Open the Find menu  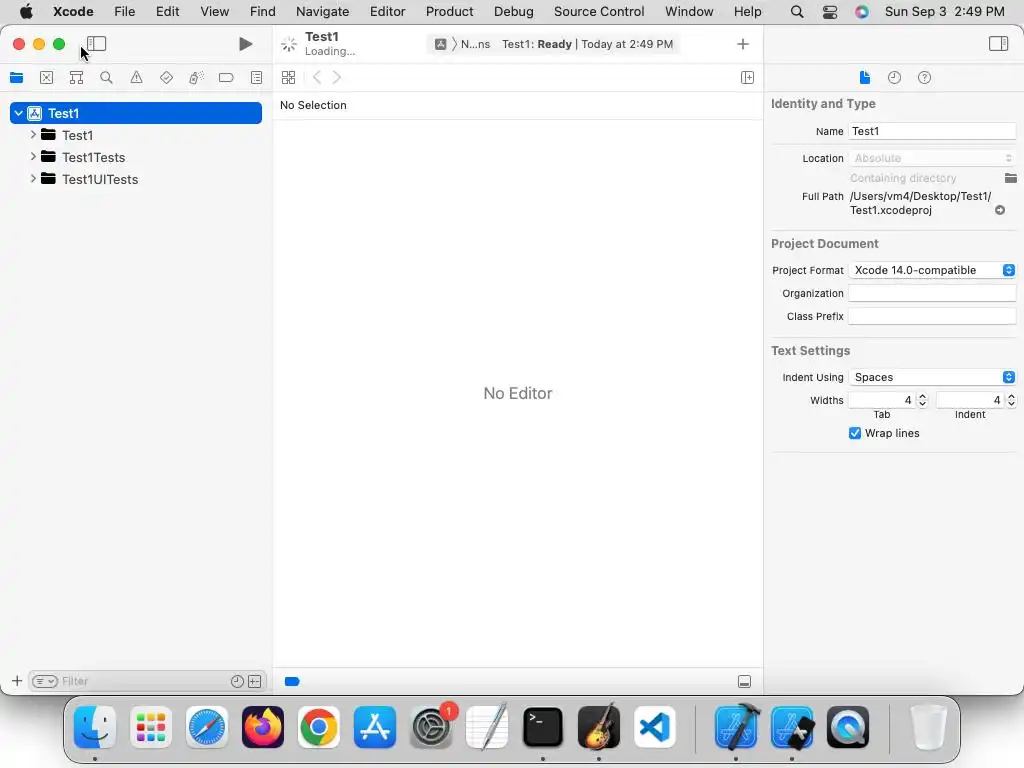263,12
